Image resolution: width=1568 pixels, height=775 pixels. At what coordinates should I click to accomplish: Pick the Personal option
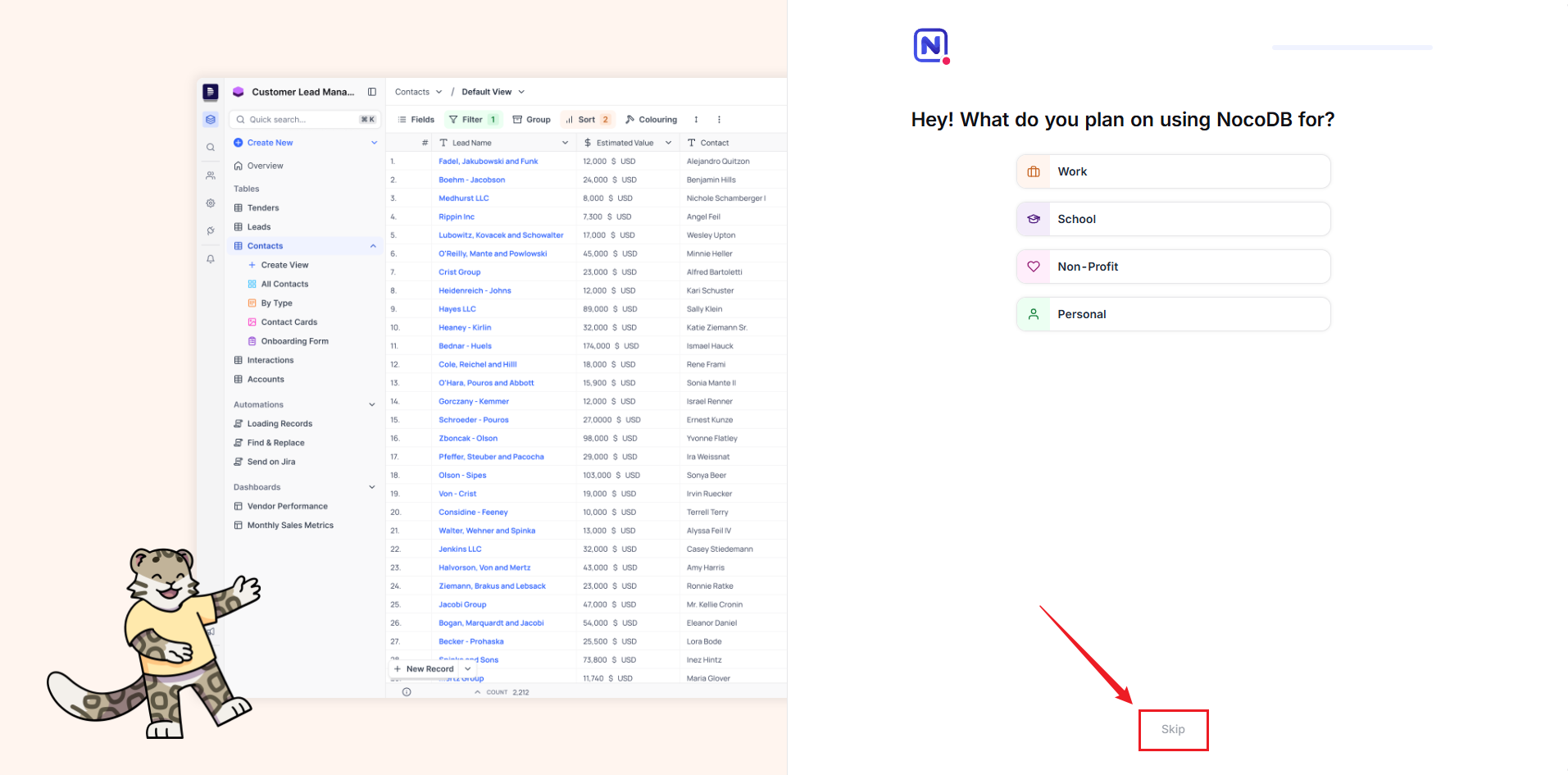[1173, 314]
